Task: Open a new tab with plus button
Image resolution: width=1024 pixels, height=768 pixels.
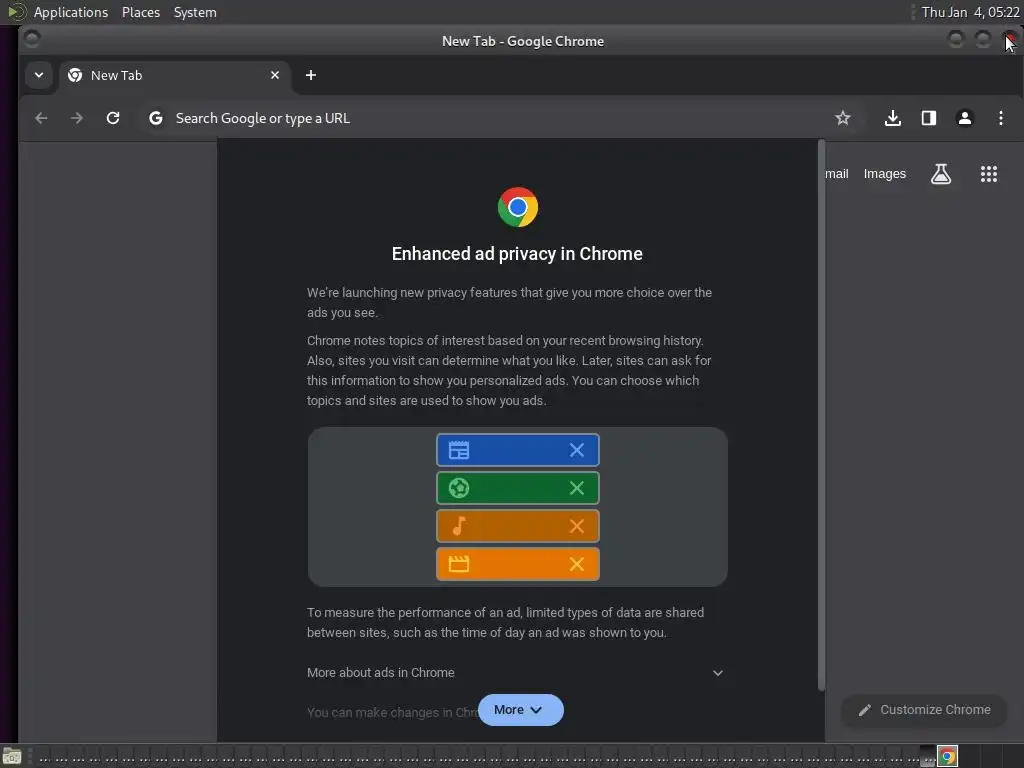Action: (311, 75)
